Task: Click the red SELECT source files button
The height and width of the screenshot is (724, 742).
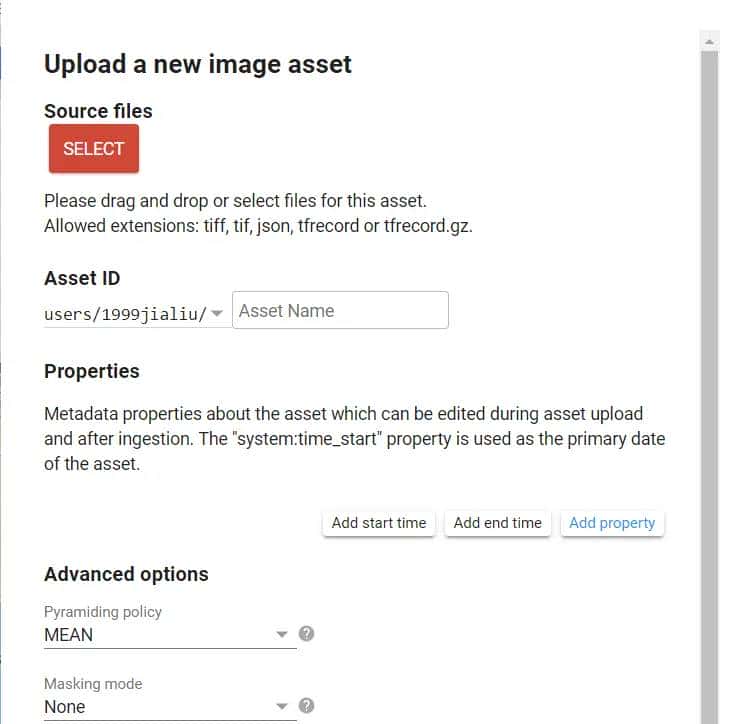Action: pos(93,149)
